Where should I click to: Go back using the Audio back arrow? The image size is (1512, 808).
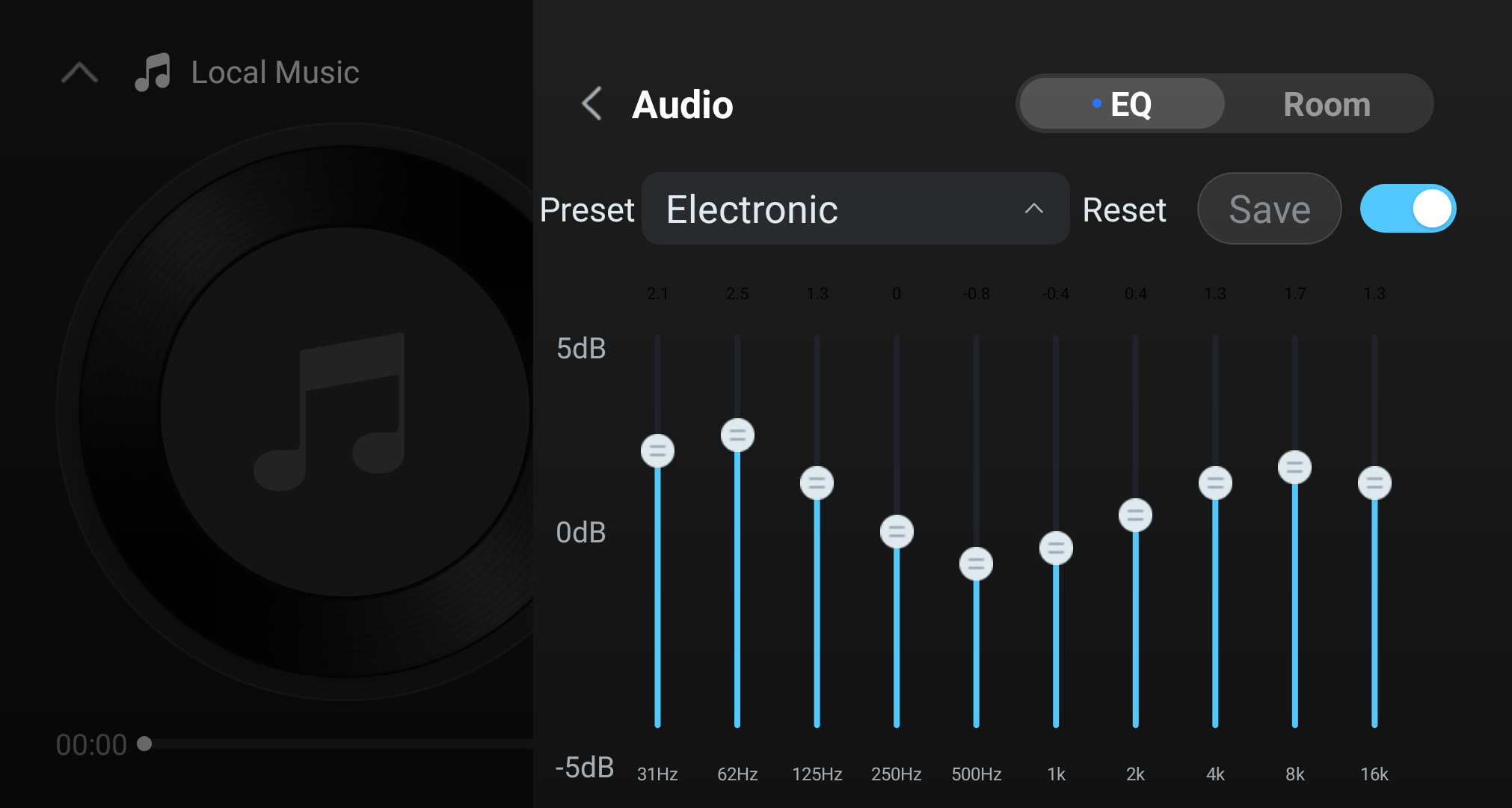point(591,103)
